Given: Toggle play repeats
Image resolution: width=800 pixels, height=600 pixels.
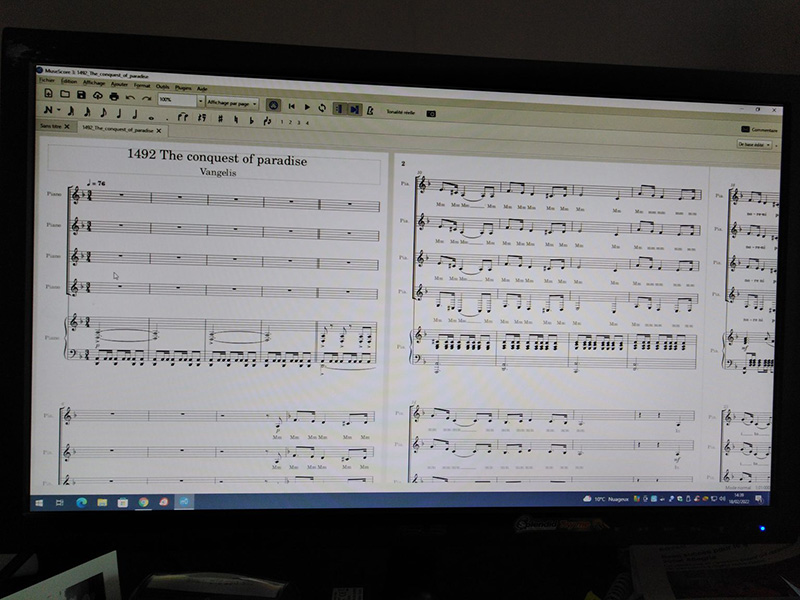Looking at the screenshot, I should (x=338, y=109).
